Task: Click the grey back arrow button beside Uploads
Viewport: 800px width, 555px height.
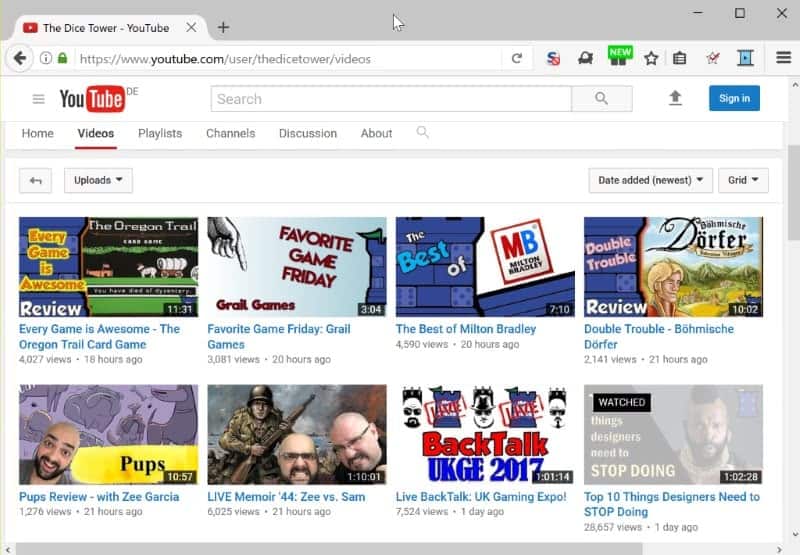Action: [x=35, y=181]
